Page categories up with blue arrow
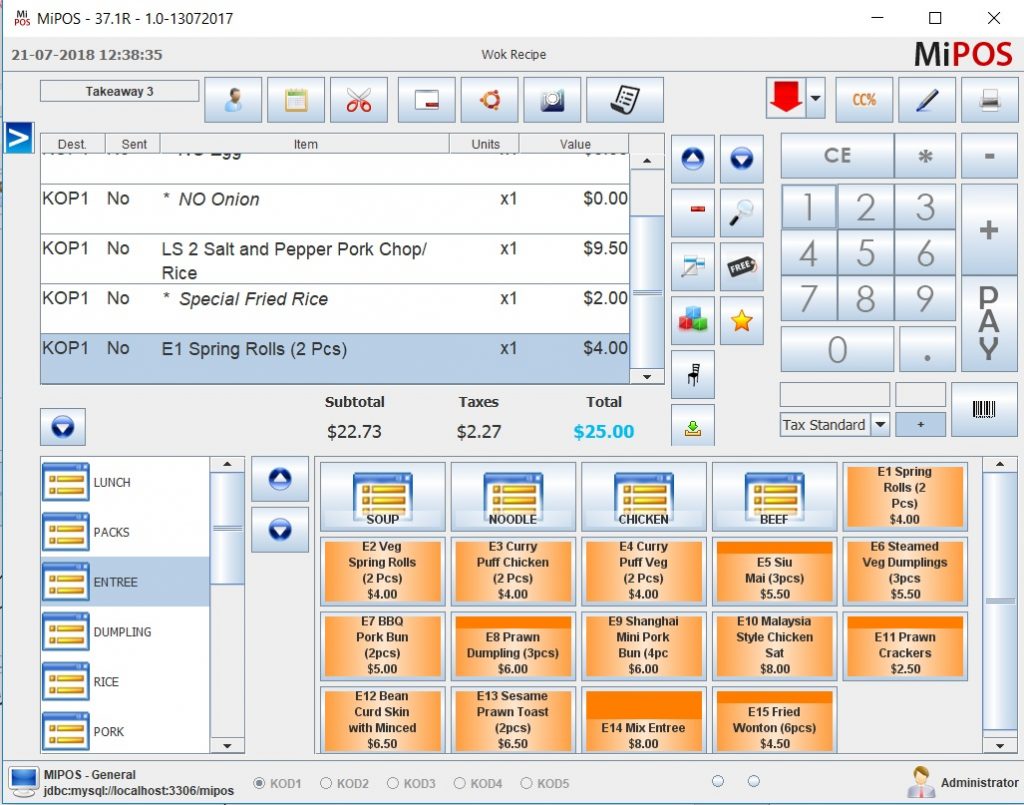 (x=280, y=479)
